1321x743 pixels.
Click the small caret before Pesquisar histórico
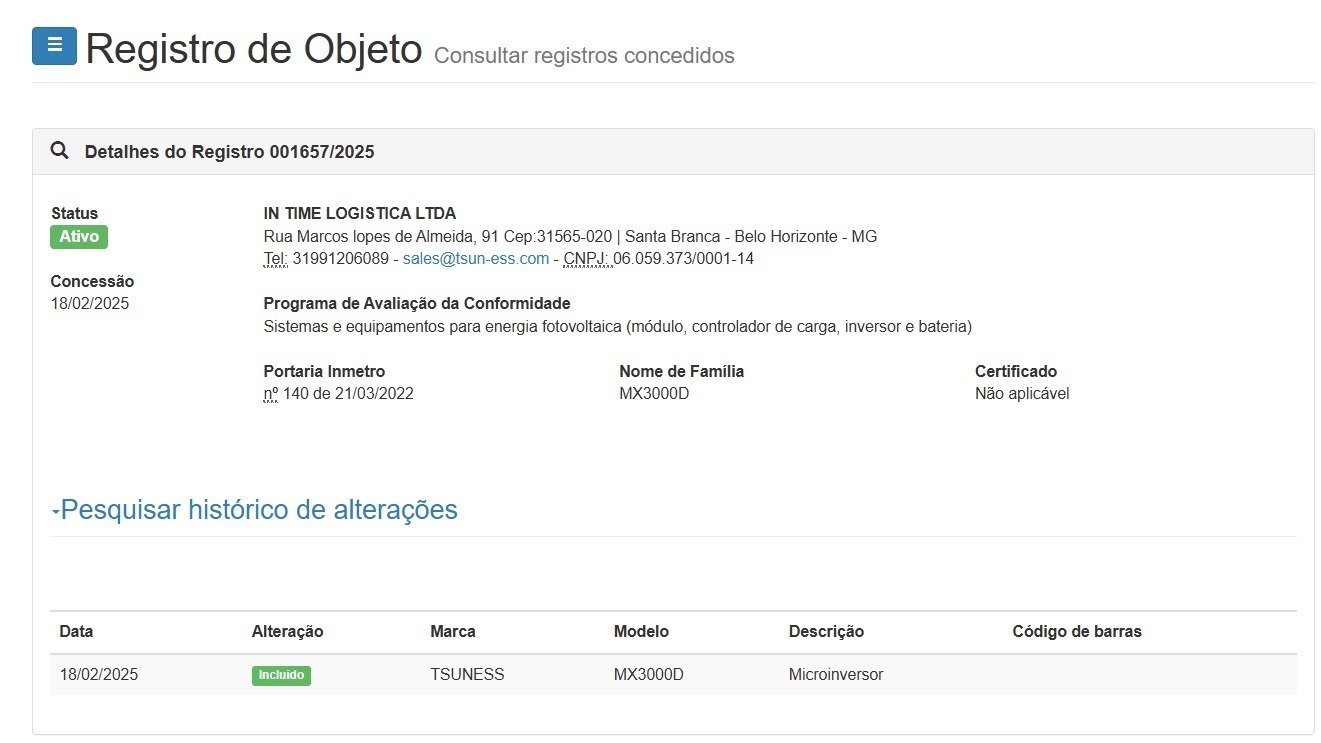[x=55, y=512]
